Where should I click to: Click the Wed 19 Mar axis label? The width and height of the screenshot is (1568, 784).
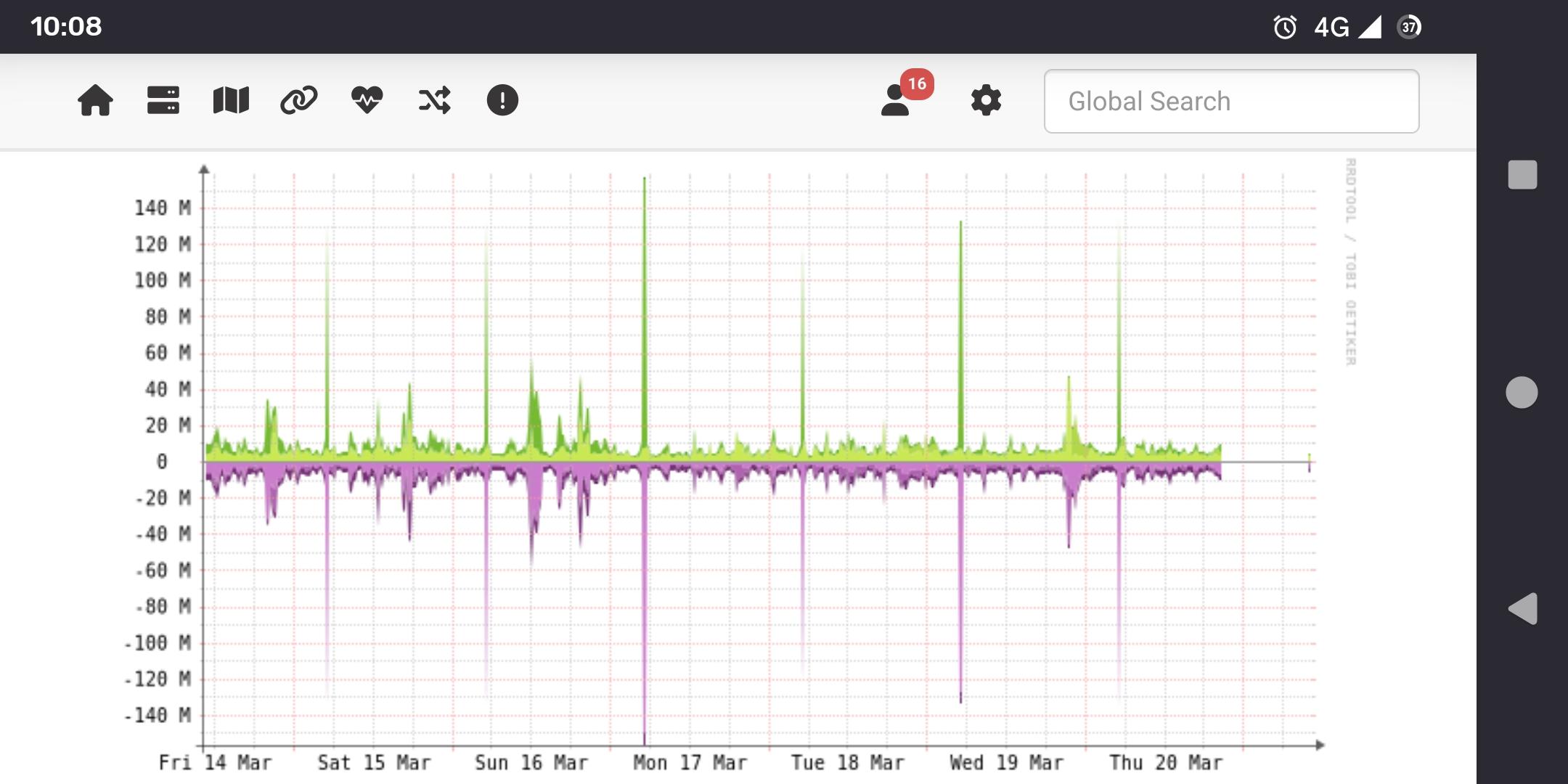[1006, 763]
